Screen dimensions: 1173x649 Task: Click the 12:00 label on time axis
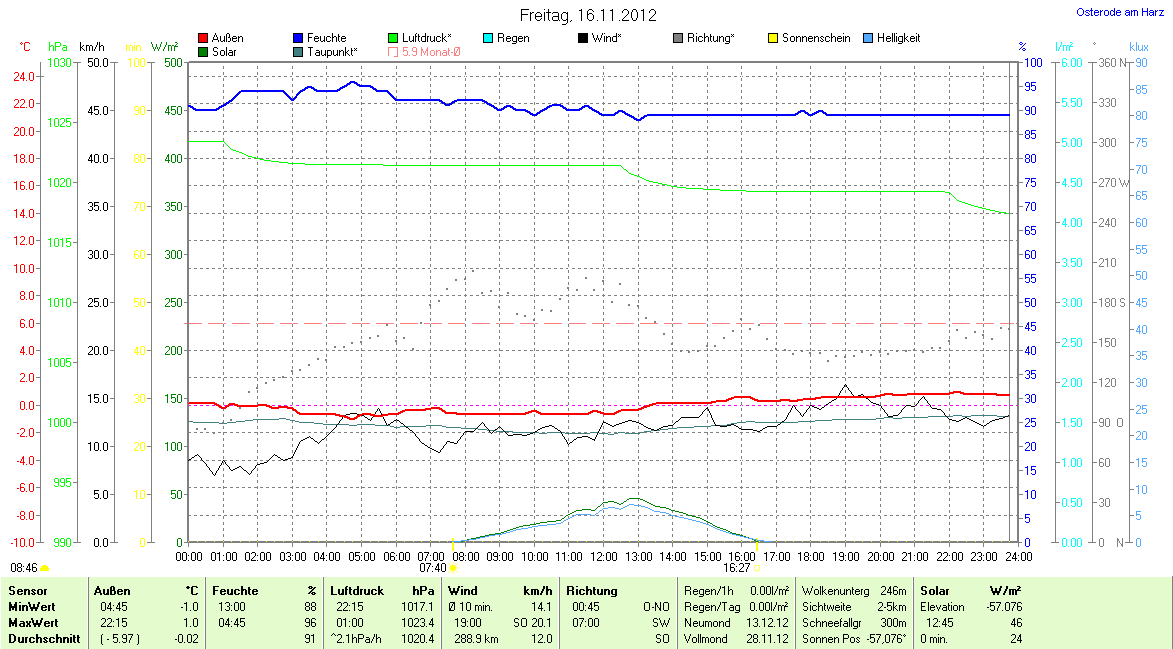[x=603, y=556]
